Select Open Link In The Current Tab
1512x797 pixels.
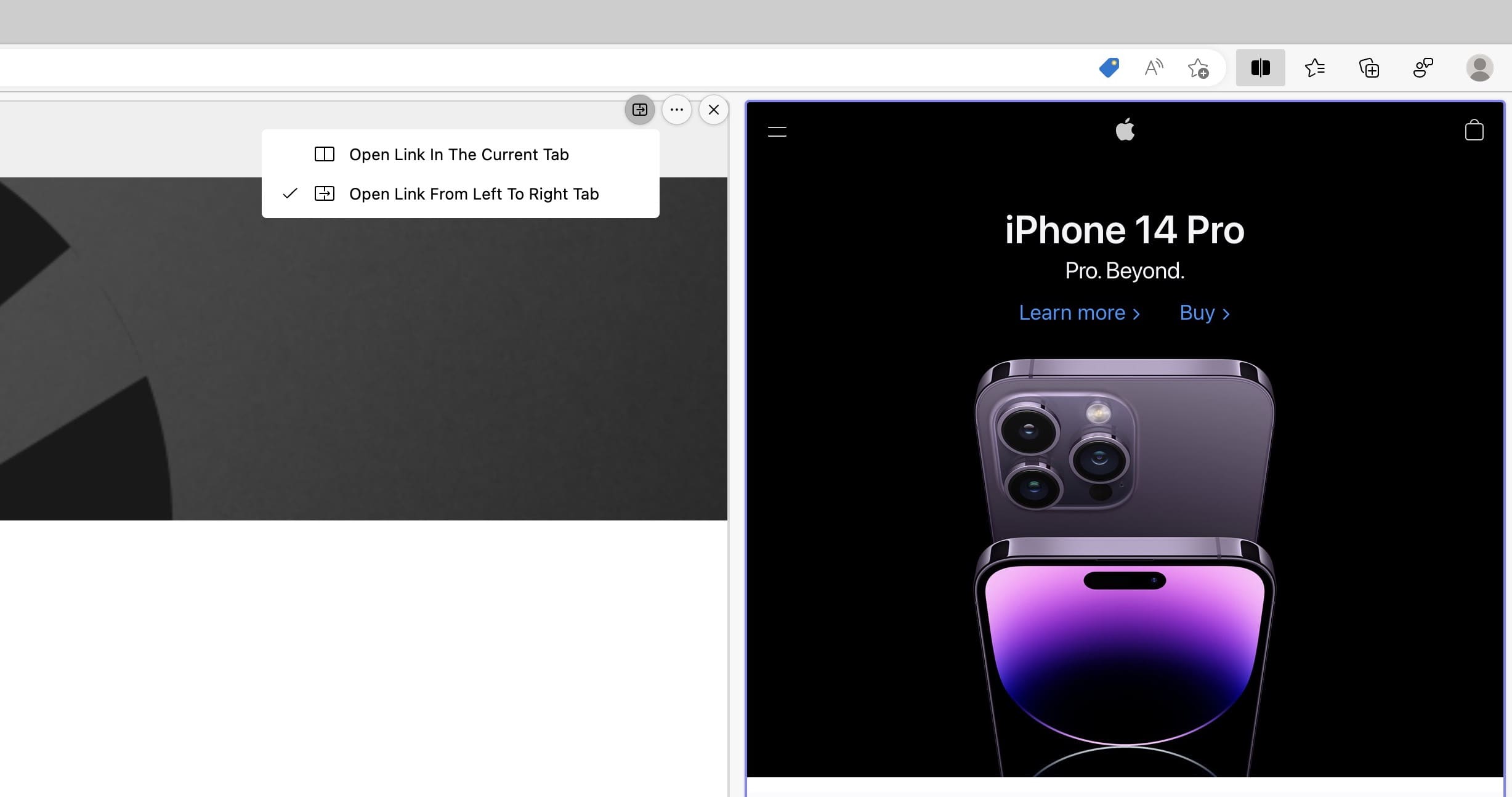pos(461,155)
